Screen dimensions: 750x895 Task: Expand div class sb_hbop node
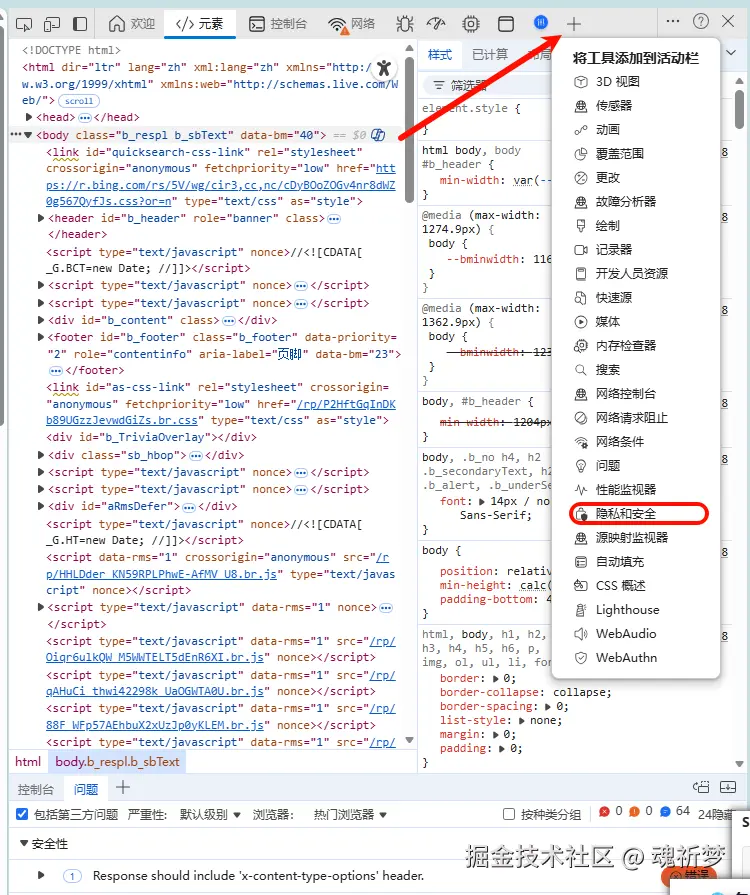point(41,455)
